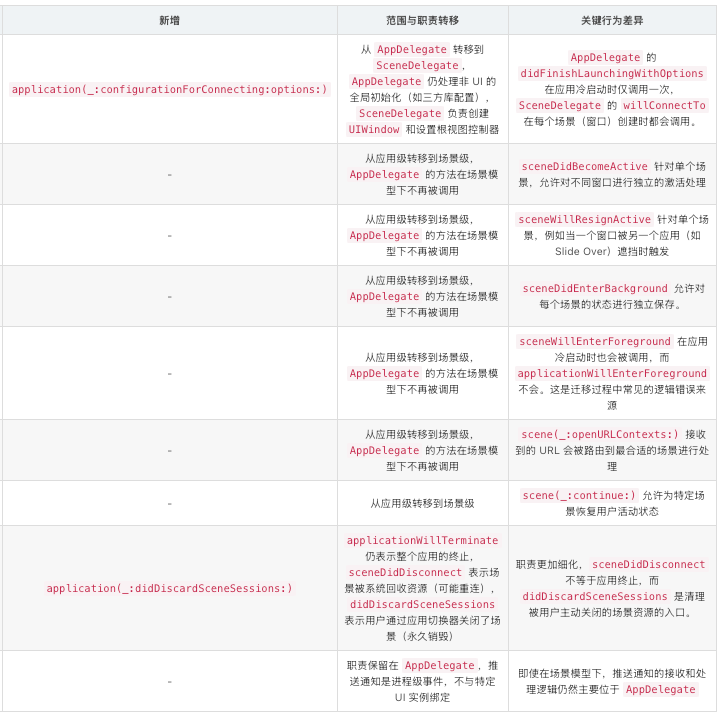The image size is (723, 713).
Task: Click AppDelegate after 职责保留在
Action: point(439,665)
